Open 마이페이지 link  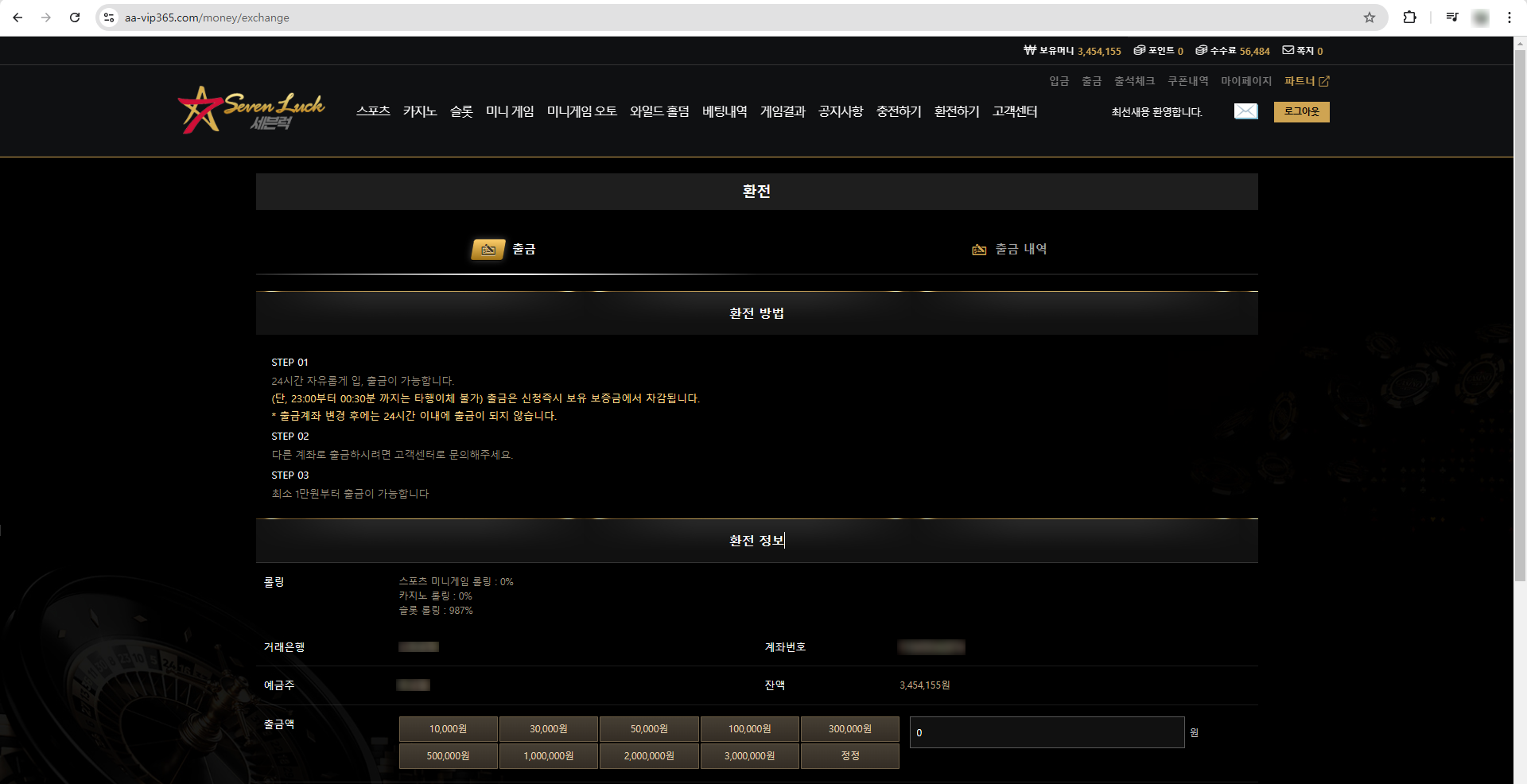[1246, 81]
